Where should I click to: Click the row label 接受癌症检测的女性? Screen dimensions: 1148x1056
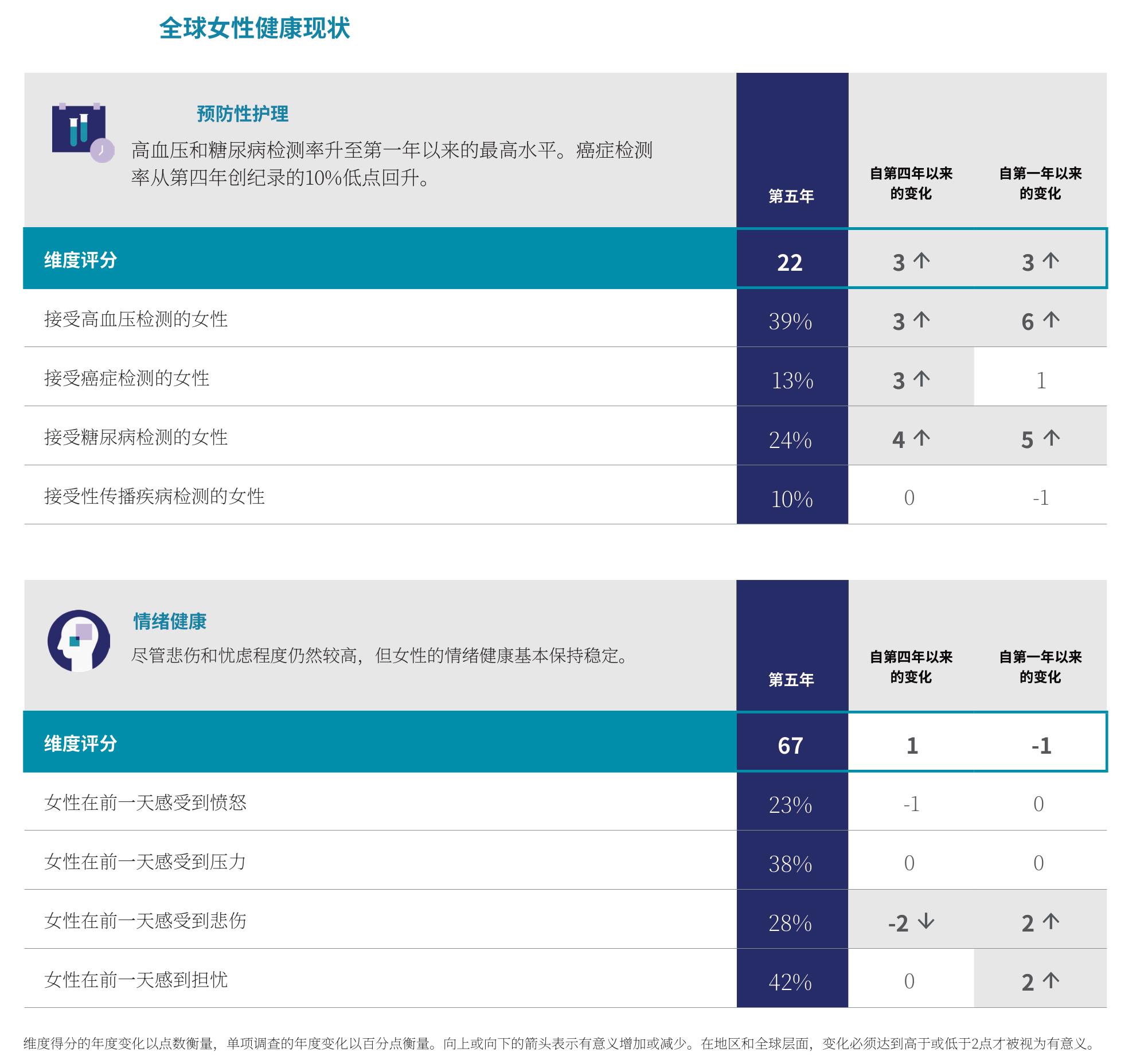(127, 378)
